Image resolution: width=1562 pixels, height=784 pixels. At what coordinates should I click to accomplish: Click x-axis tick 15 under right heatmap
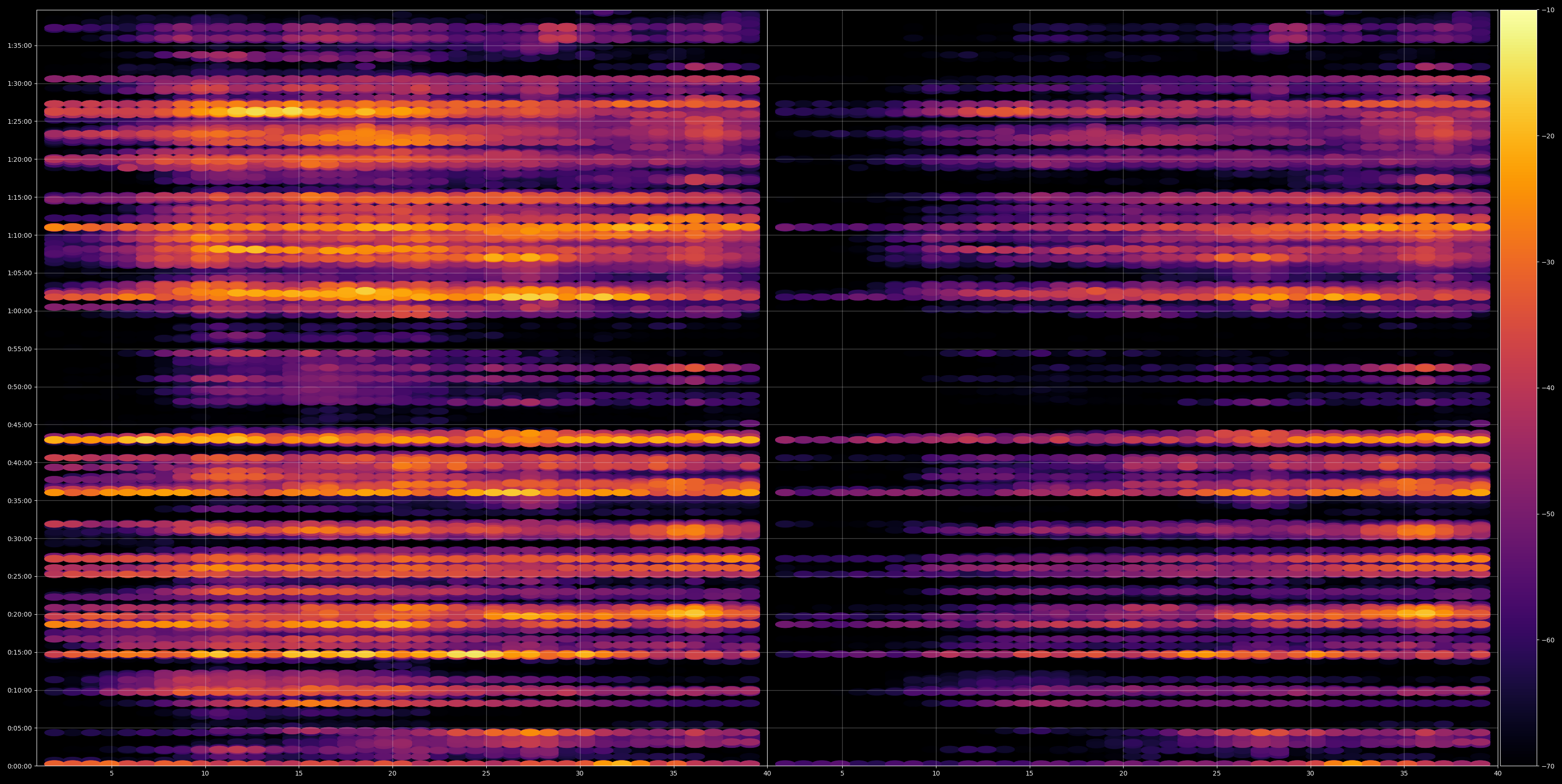click(1030, 773)
